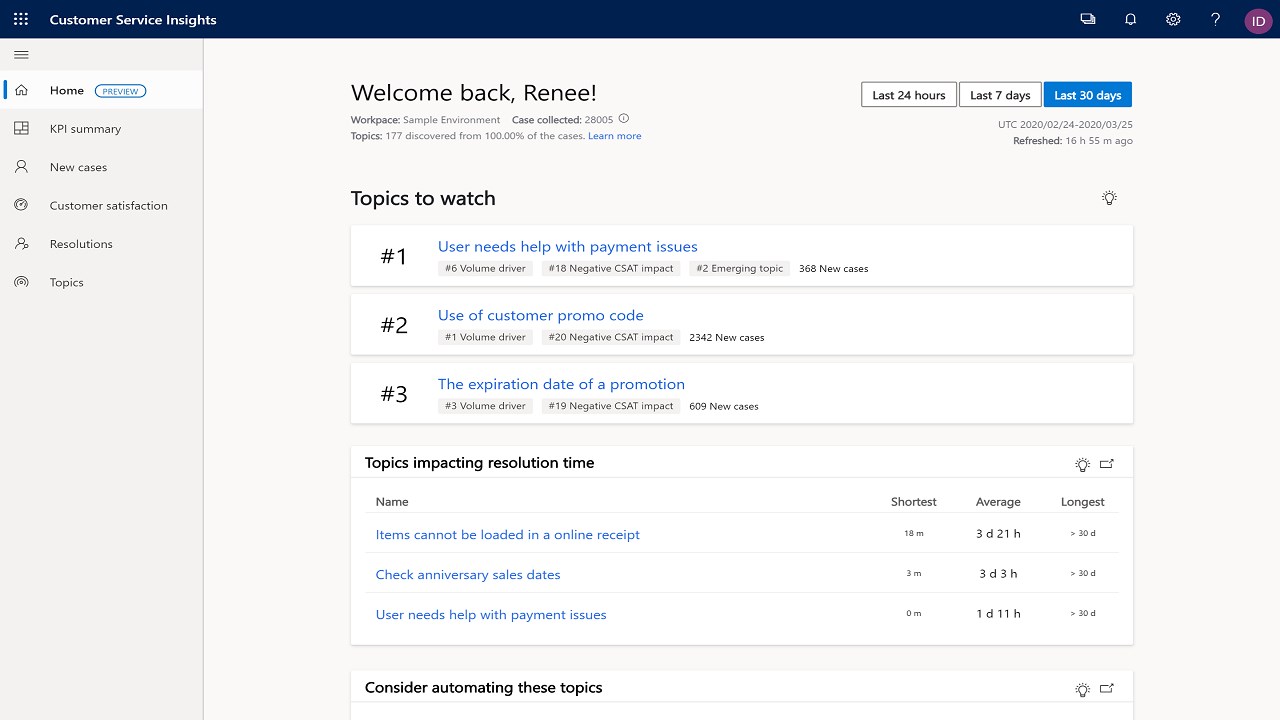Click the Learn more link
The width and height of the screenshot is (1280, 720).
coord(614,136)
